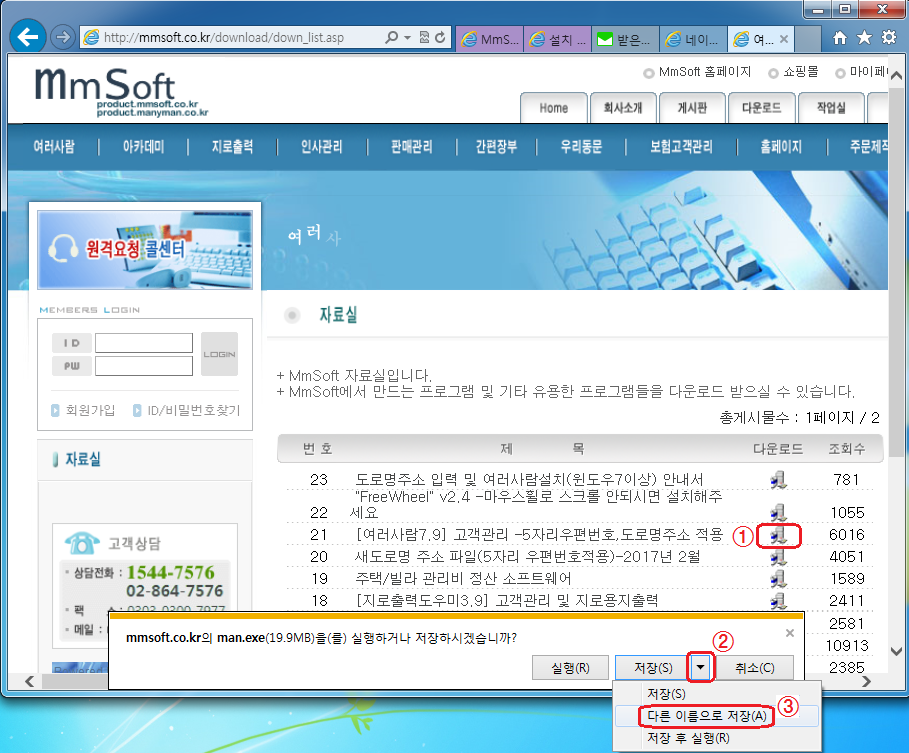909x753 pixels.
Task: Click download icon for post 23
Action: [779, 480]
